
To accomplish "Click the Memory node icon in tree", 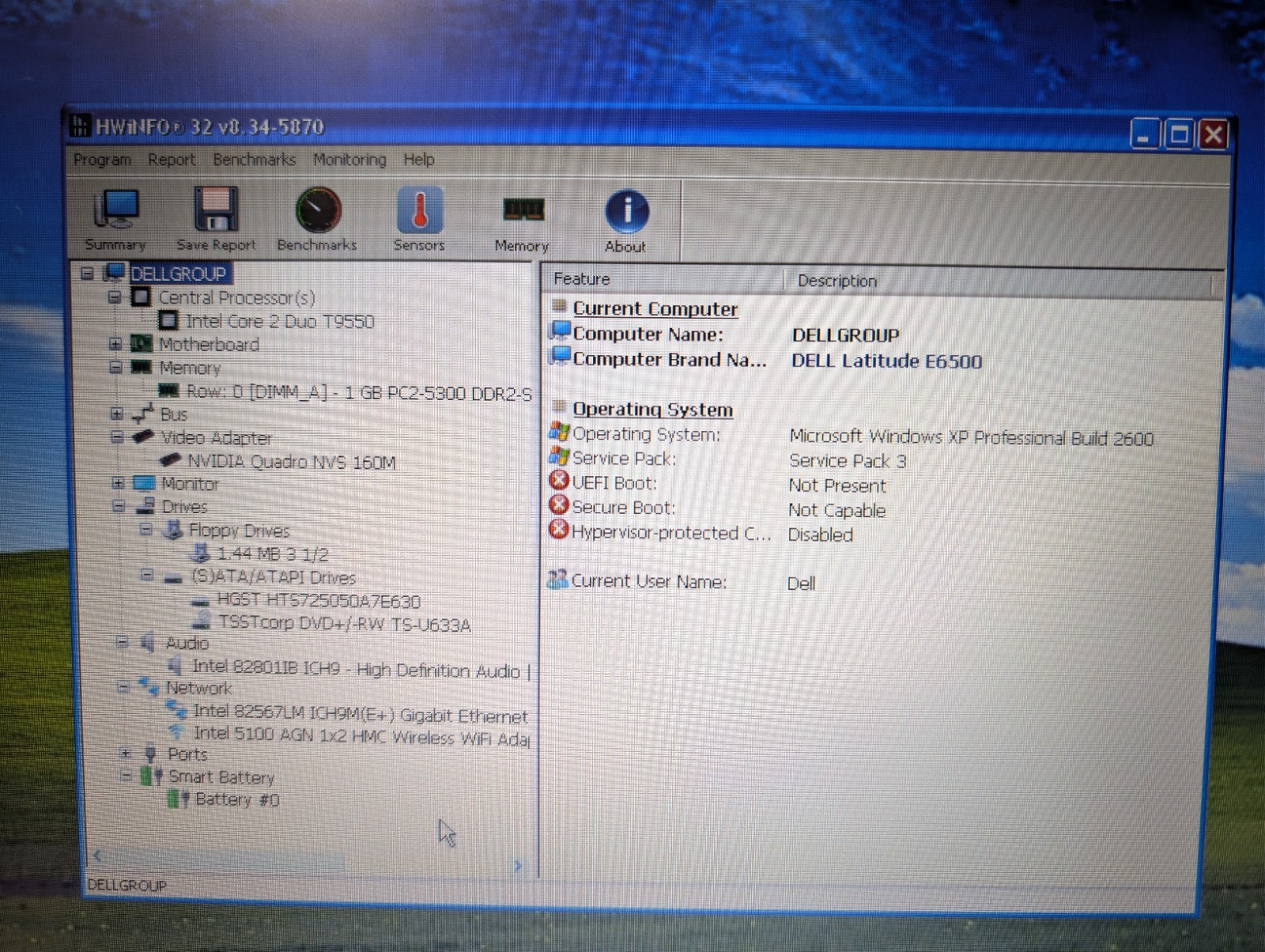I will tap(142, 367).
